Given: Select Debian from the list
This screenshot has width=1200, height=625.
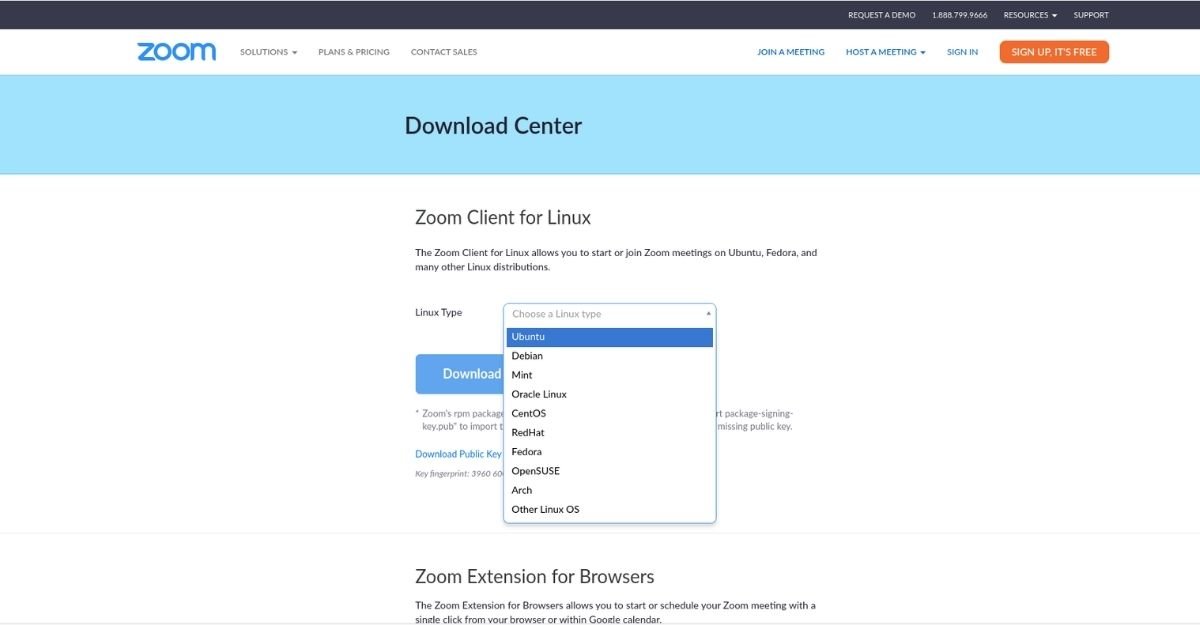Looking at the screenshot, I should [x=610, y=356].
